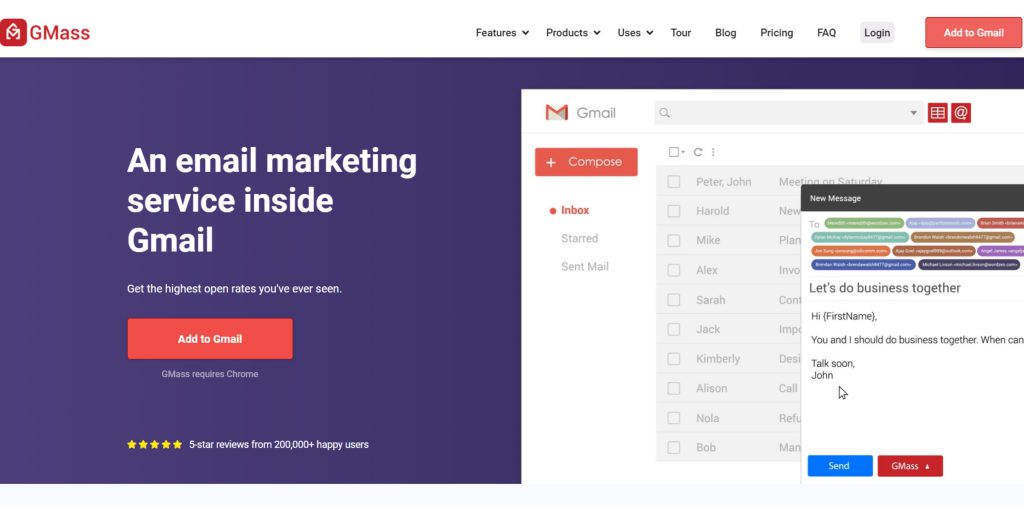Go to the Pricing page
The width and height of the screenshot is (1024, 512).
point(776,33)
